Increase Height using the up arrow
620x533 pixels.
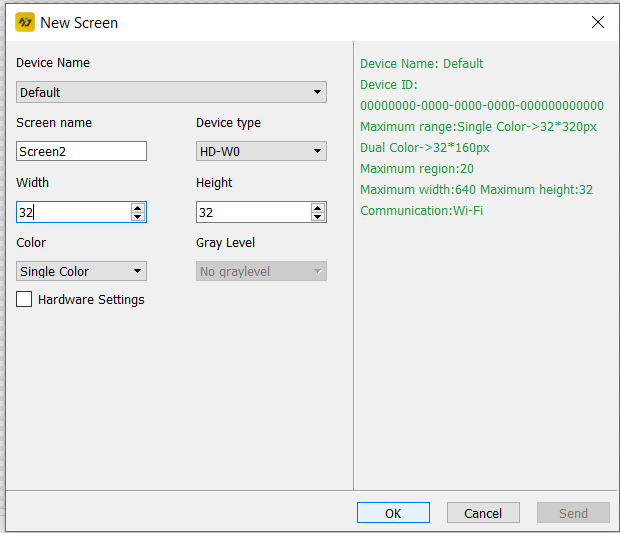318,207
